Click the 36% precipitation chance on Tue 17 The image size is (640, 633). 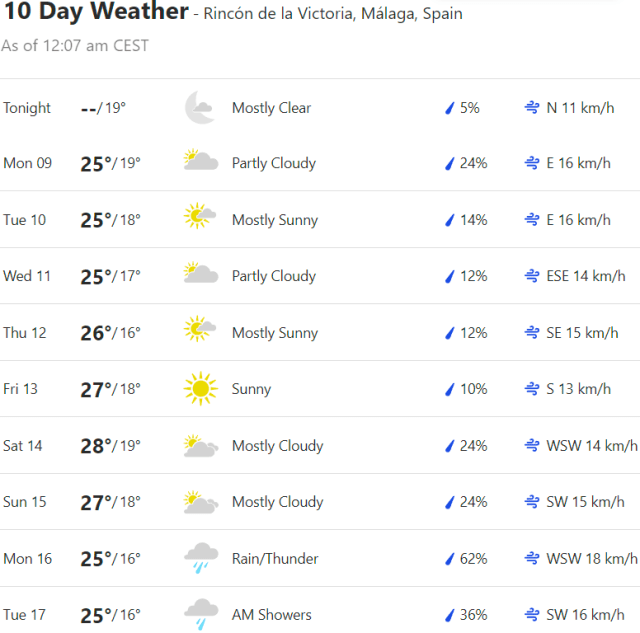click(473, 615)
